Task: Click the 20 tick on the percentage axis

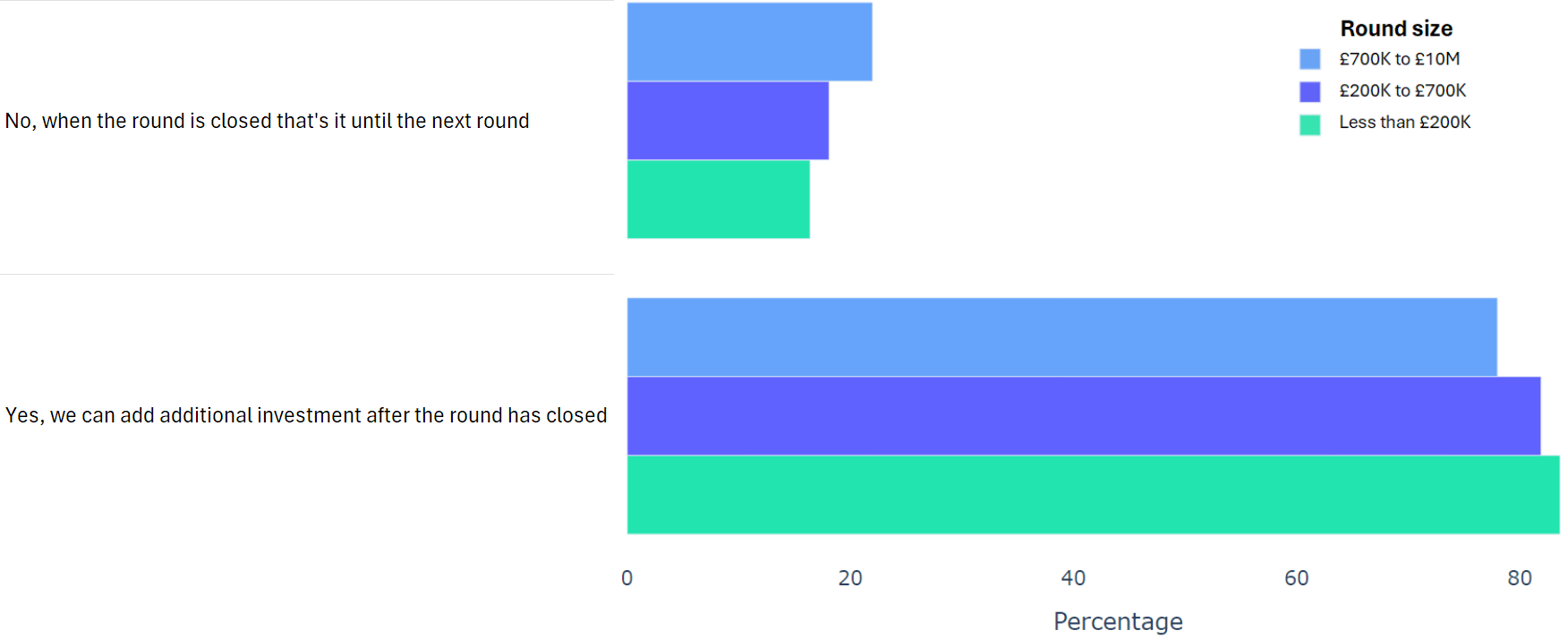Action: click(850, 578)
